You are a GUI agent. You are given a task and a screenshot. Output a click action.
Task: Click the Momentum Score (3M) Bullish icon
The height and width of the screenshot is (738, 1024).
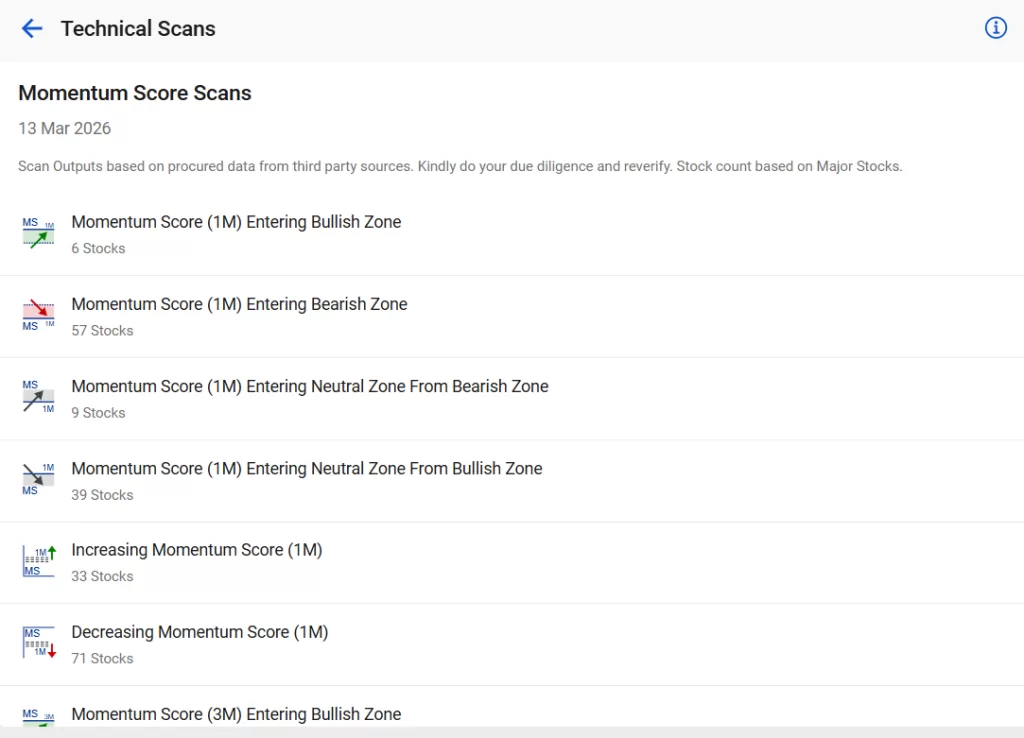38,716
